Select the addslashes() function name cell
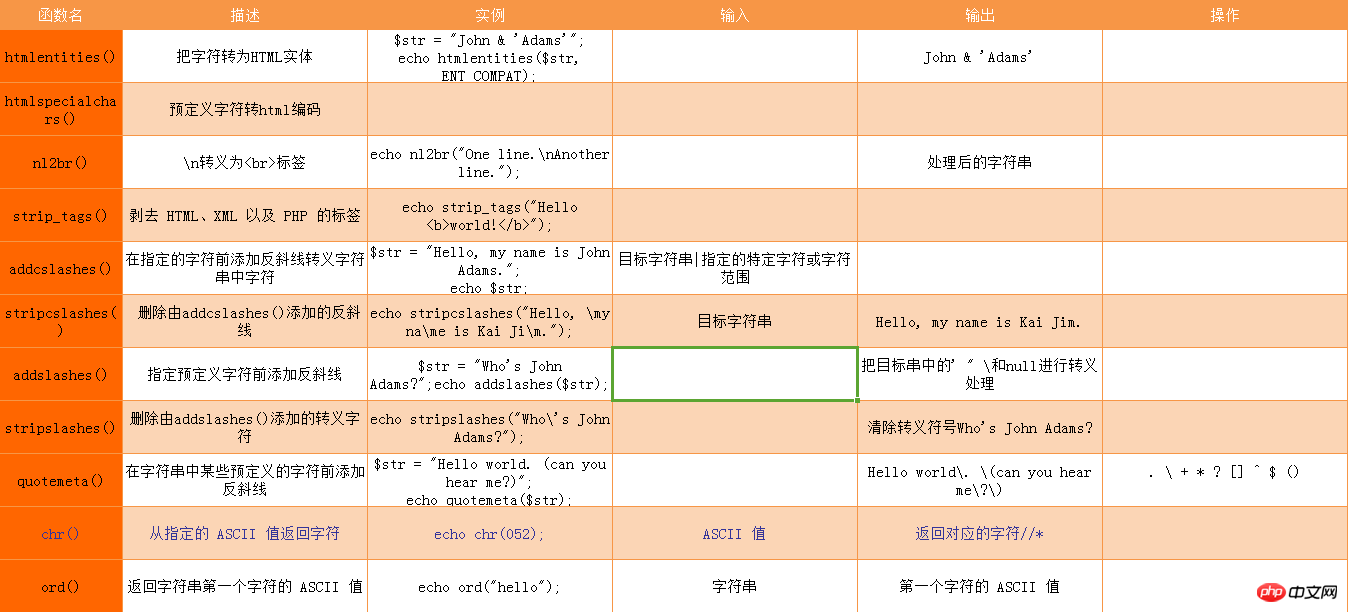The image size is (1348, 612). (x=61, y=374)
